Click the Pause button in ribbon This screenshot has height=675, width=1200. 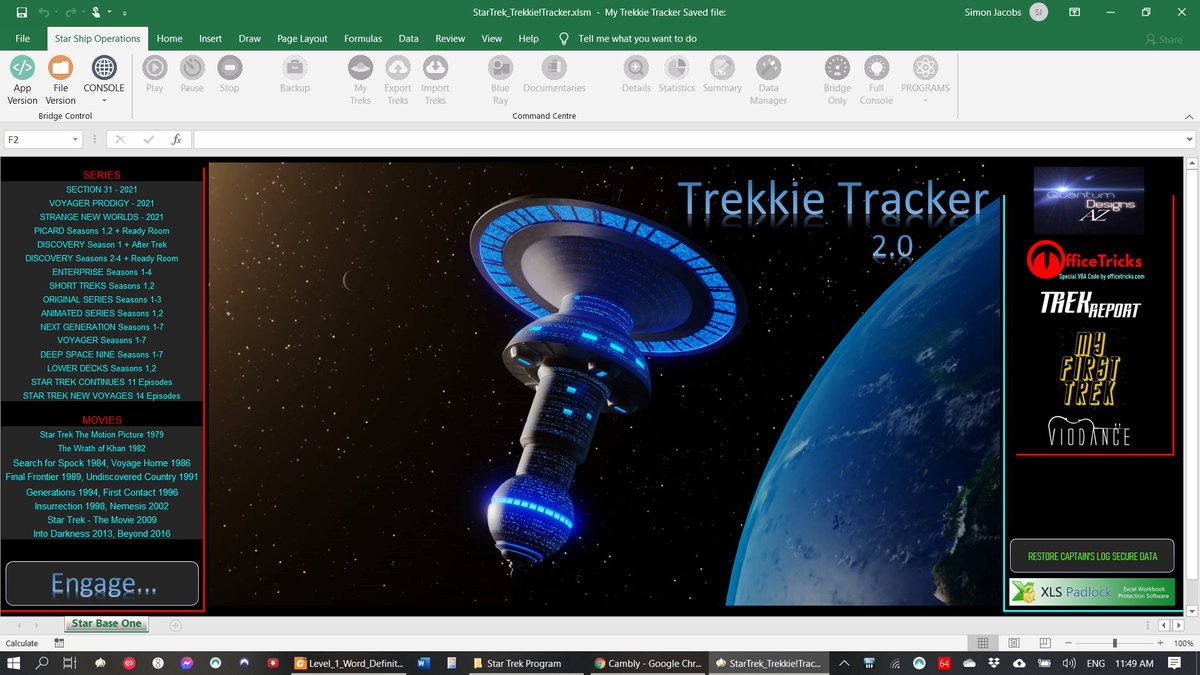[x=192, y=75]
